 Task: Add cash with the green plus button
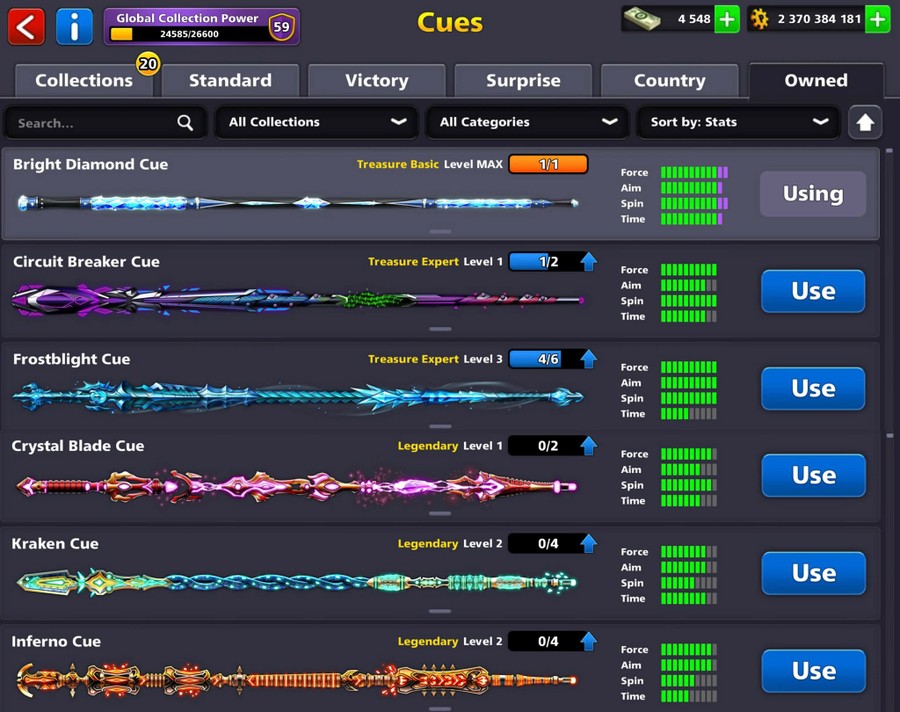point(727,19)
